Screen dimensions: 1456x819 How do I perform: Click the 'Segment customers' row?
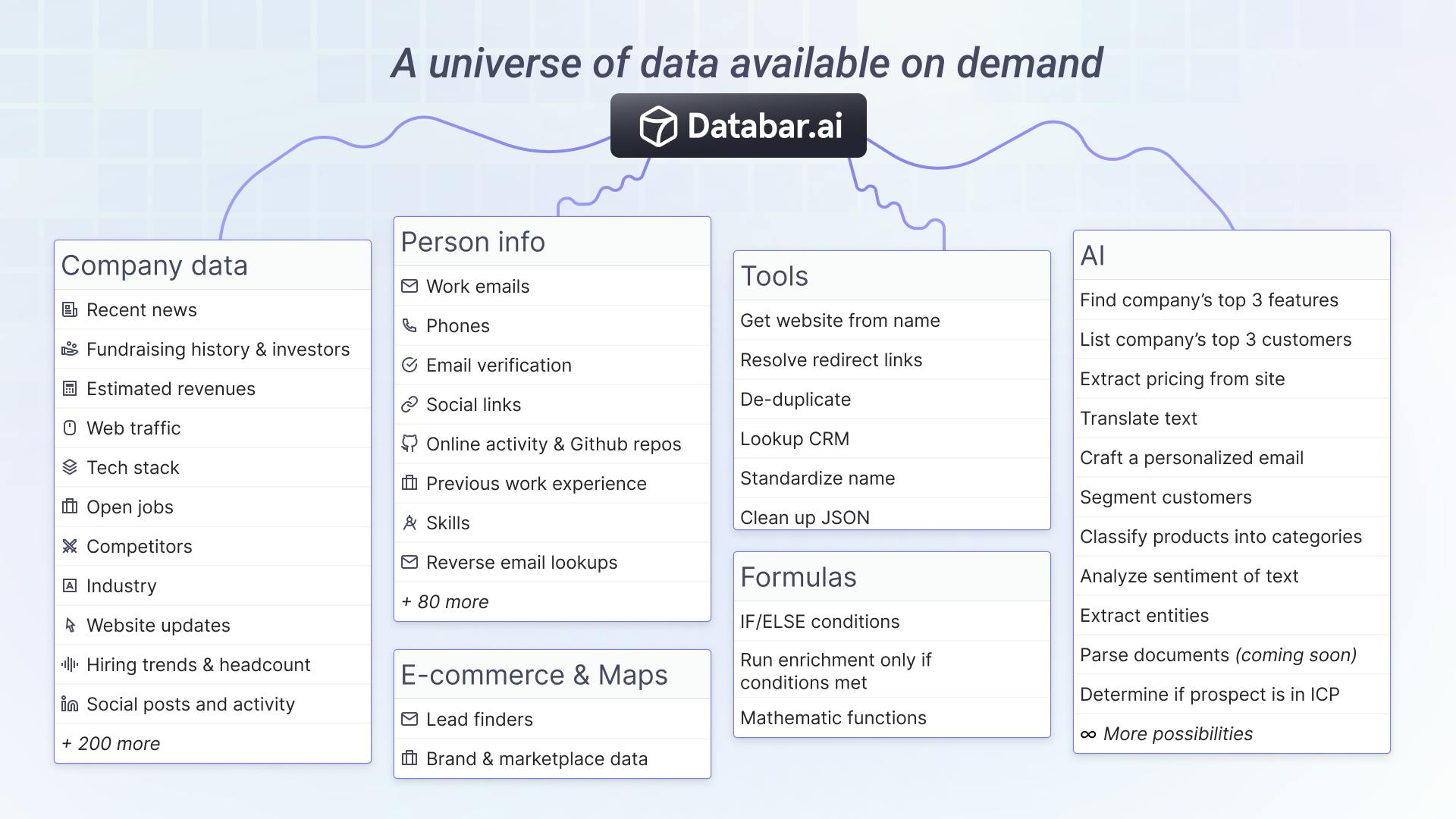1232,497
